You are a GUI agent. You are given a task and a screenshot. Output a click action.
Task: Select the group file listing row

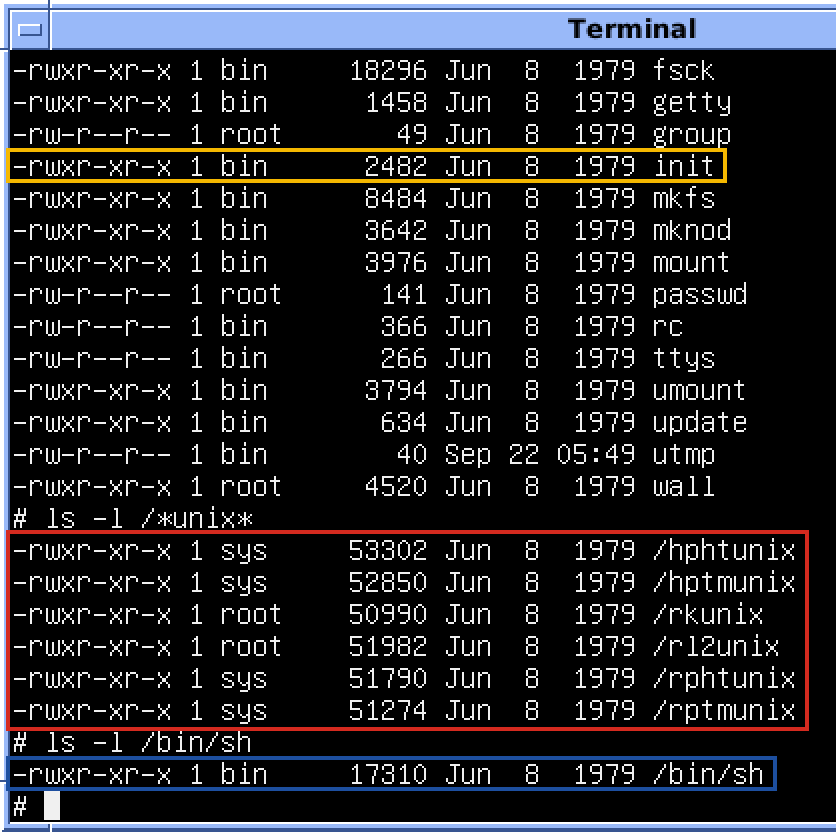tap(371, 135)
